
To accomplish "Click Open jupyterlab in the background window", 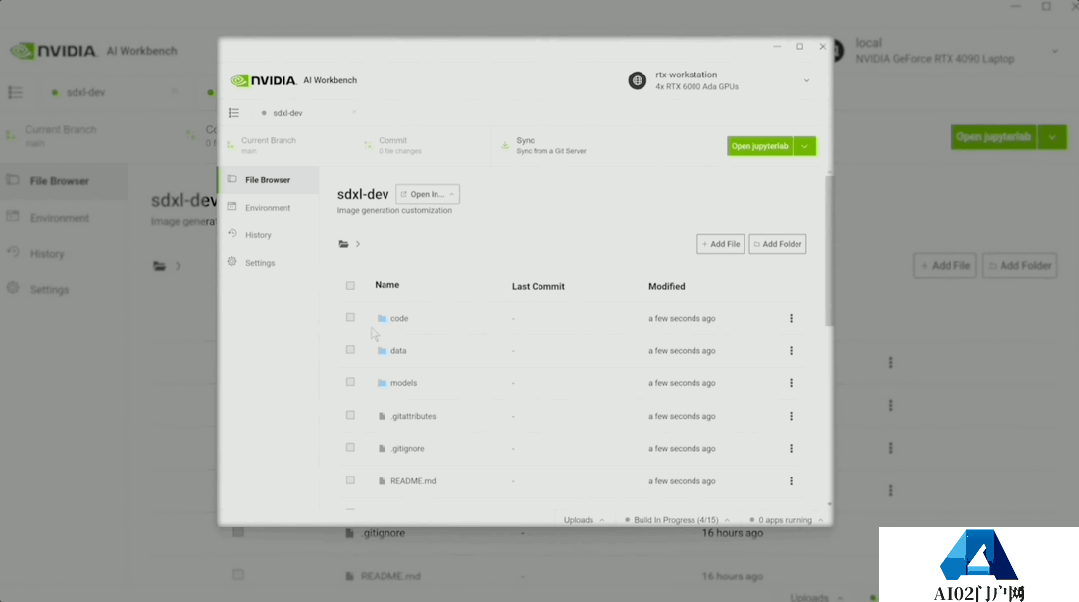I will click(994, 137).
